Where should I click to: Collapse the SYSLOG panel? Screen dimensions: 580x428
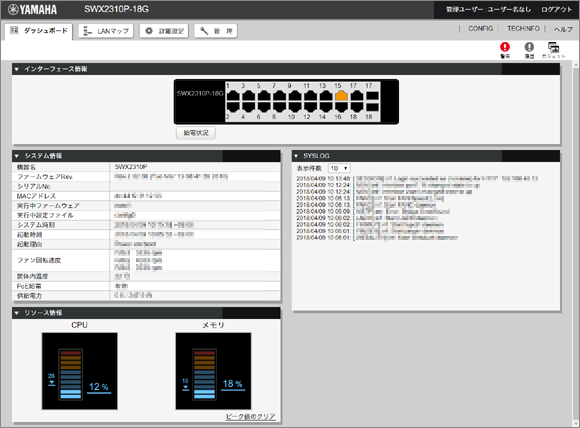tap(296, 156)
